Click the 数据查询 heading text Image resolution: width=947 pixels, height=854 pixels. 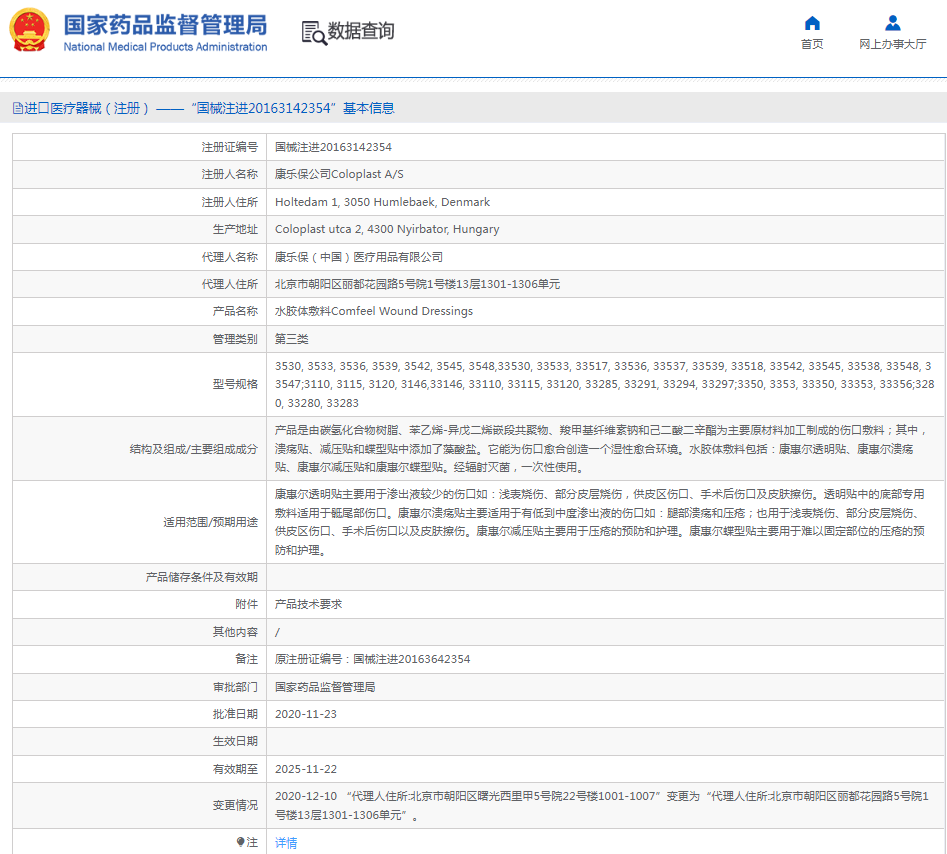(361, 32)
